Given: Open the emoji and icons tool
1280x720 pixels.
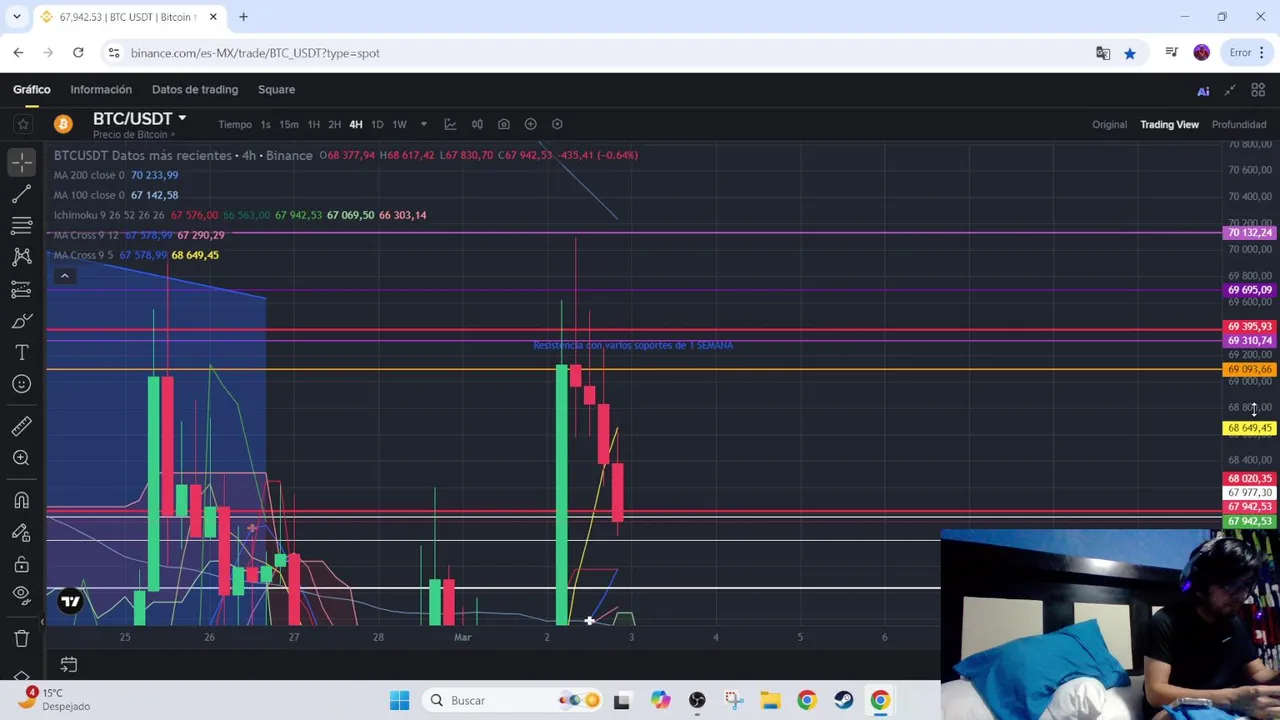Looking at the screenshot, I should 21,384.
